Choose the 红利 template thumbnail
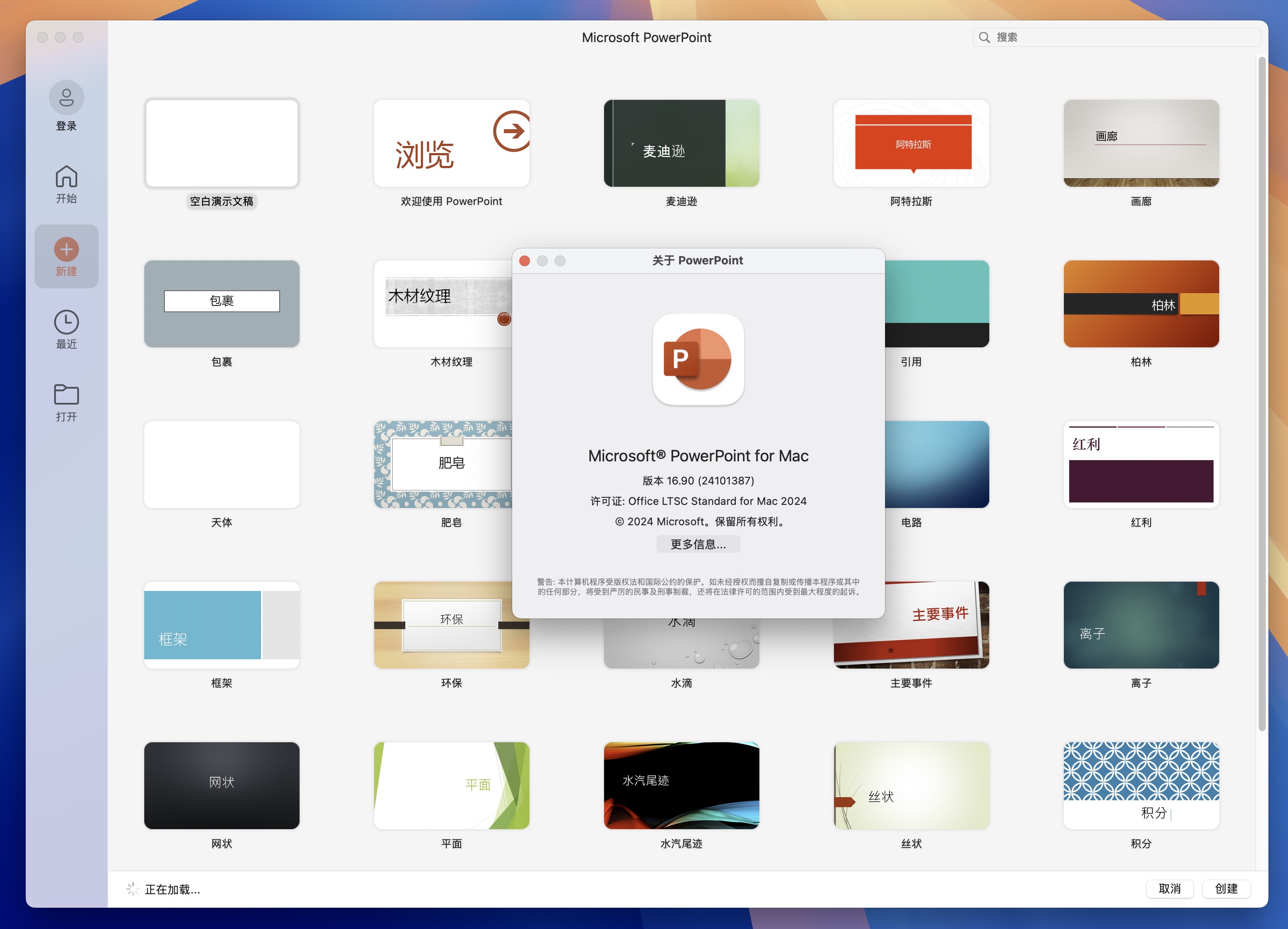Image resolution: width=1288 pixels, height=929 pixels. (x=1141, y=464)
